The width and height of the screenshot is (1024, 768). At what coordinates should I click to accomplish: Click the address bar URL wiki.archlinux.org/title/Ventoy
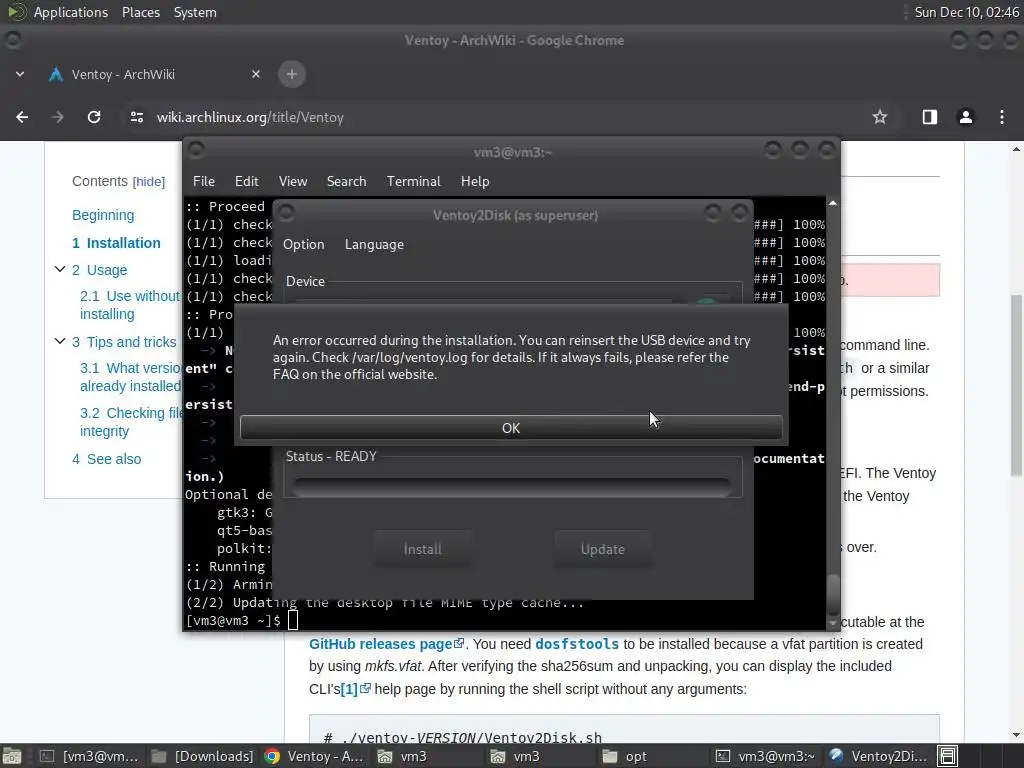click(250, 117)
